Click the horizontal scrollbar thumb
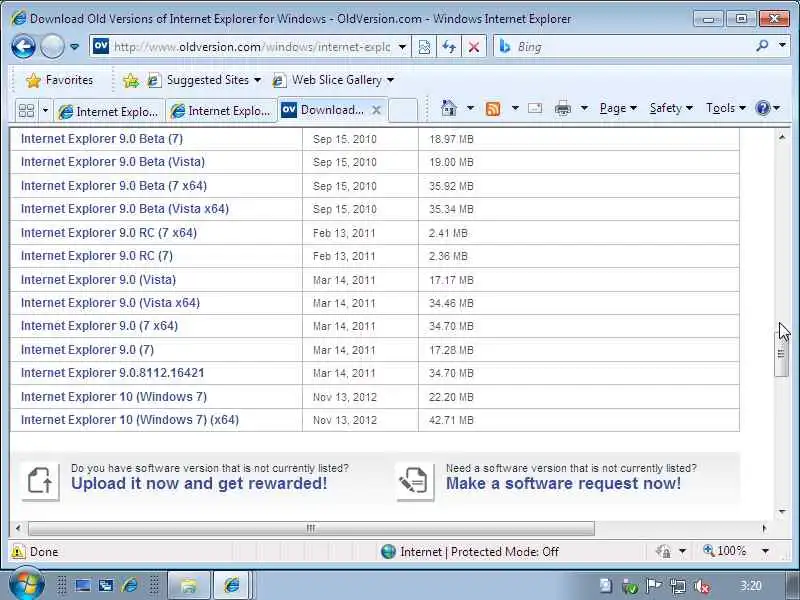This screenshot has width=800, height=600. (311, 528)
